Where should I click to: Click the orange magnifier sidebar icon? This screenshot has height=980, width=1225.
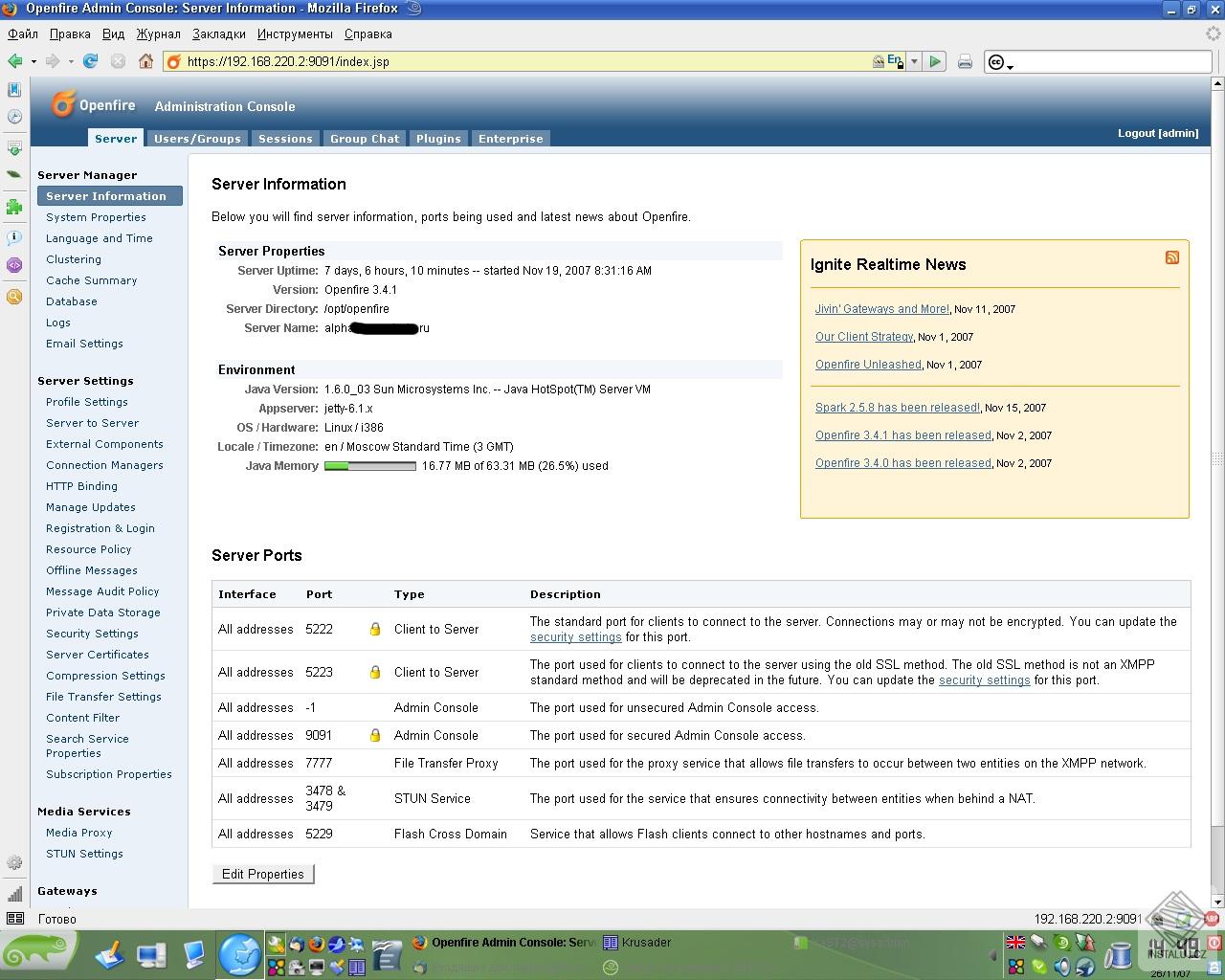click(14, 297)
